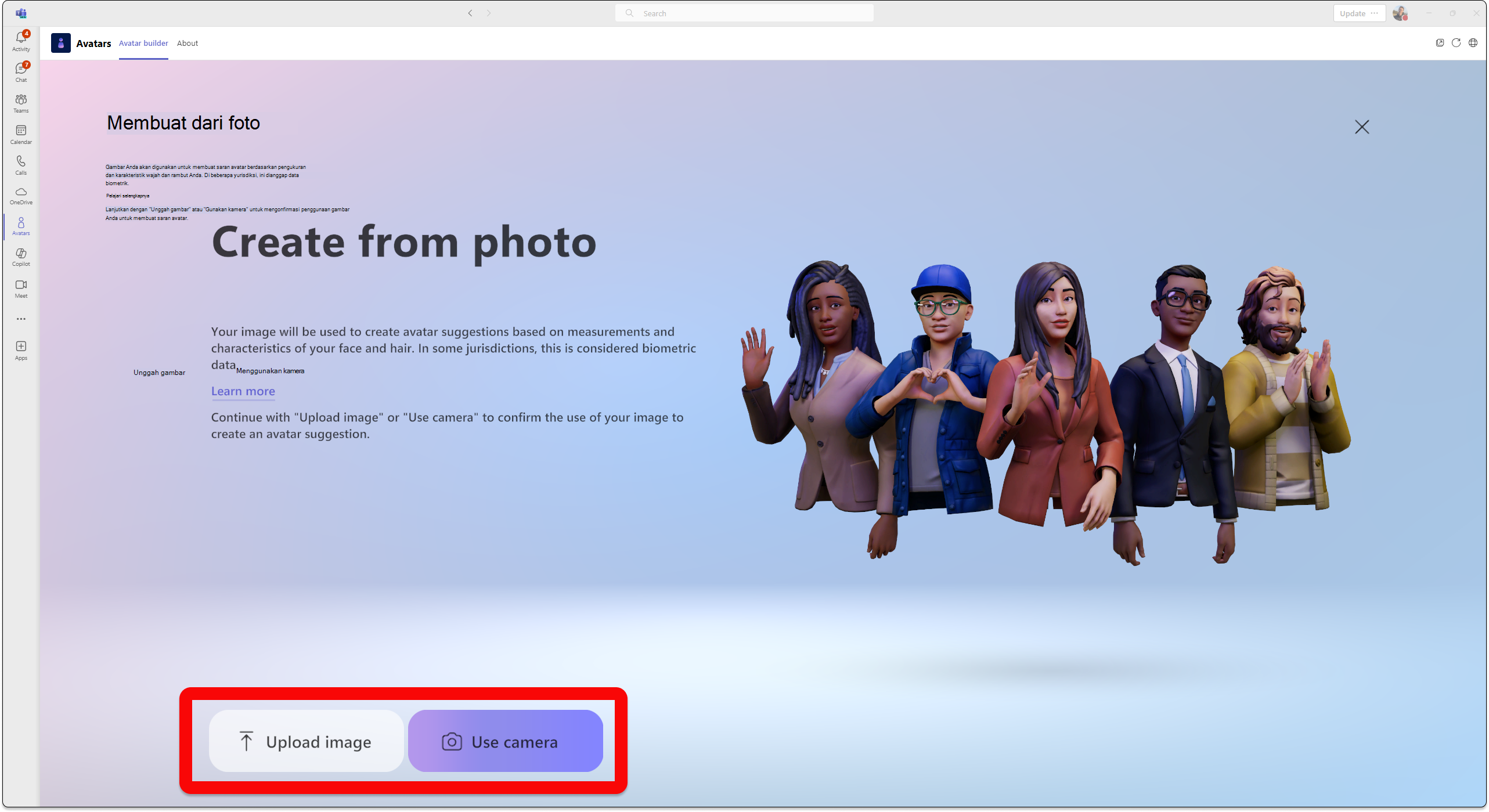
Task: Close the Create from photo dialog
Action: click(x=1362, y=127)
